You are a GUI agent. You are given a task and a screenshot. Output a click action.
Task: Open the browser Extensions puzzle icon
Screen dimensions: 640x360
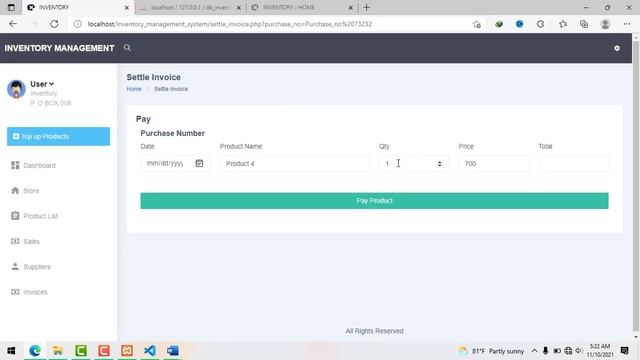pyautogui.click(x=540, y=24)
